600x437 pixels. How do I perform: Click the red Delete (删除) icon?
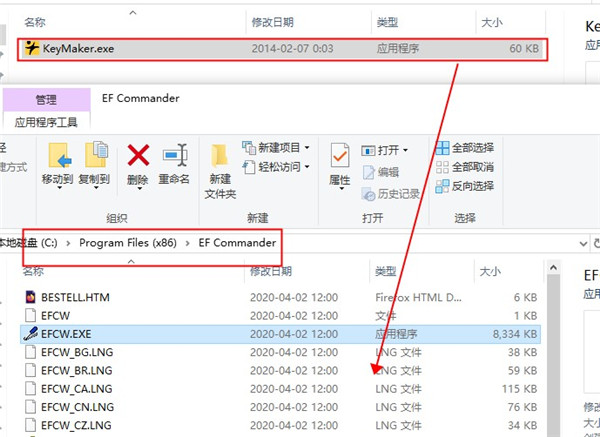click(138, 155)
